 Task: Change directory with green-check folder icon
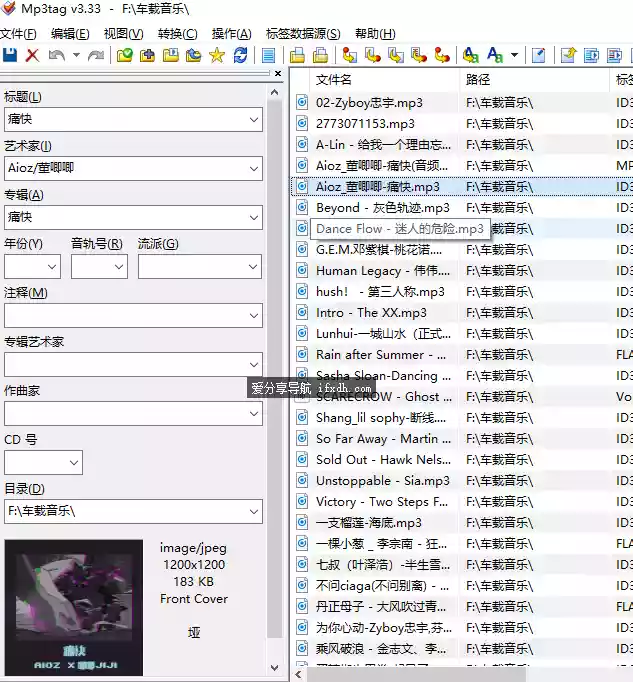tap(124, 55)
